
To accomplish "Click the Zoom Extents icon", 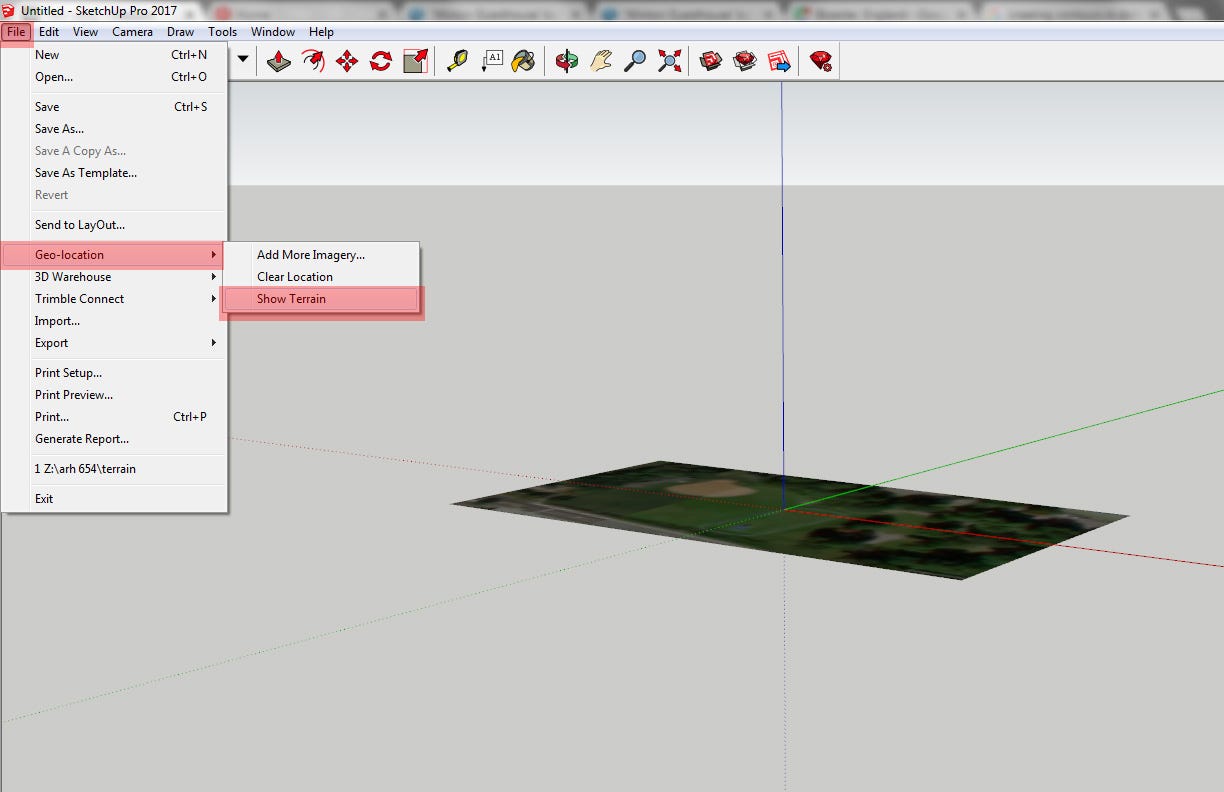I will coord(669,62).
